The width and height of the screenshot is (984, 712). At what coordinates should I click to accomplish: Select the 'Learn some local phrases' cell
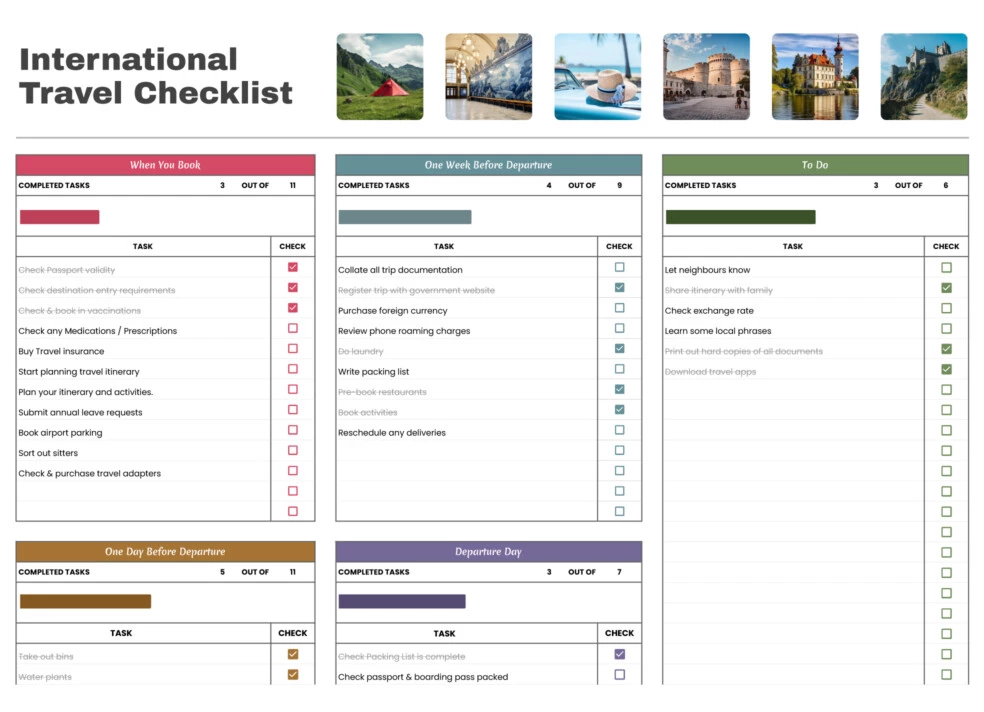pos(793,331)
